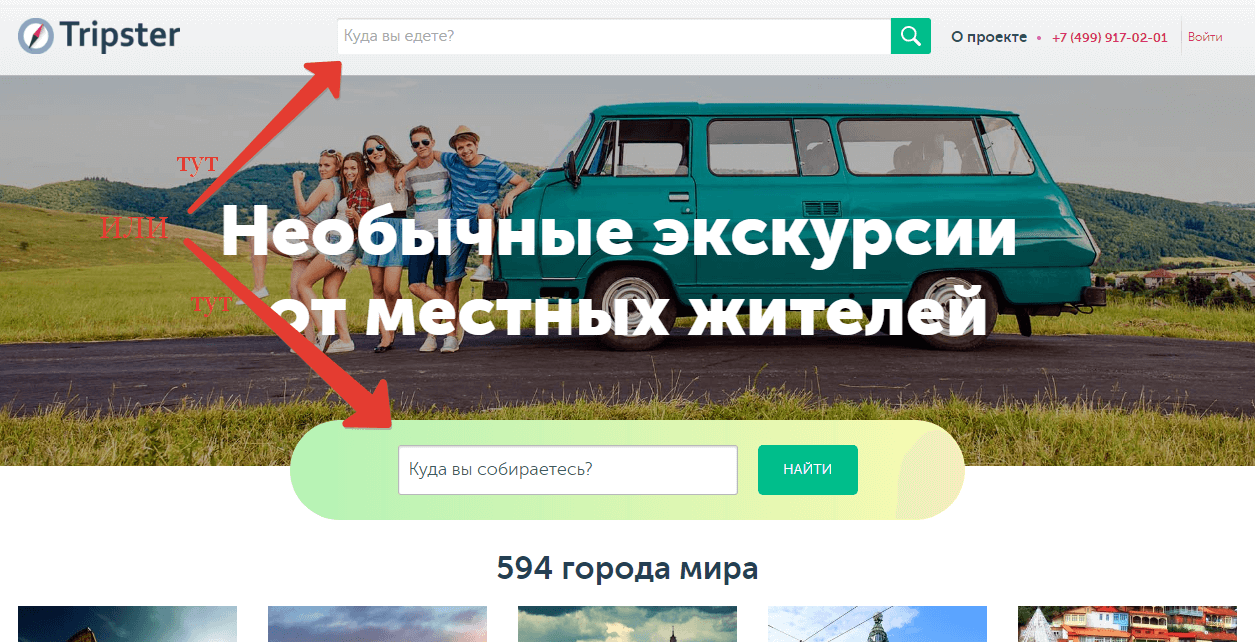Viewport: 1255px width, 642px height.
Task: Focus the top 'Куда вы едете?' search field
Action: [613, 36]
